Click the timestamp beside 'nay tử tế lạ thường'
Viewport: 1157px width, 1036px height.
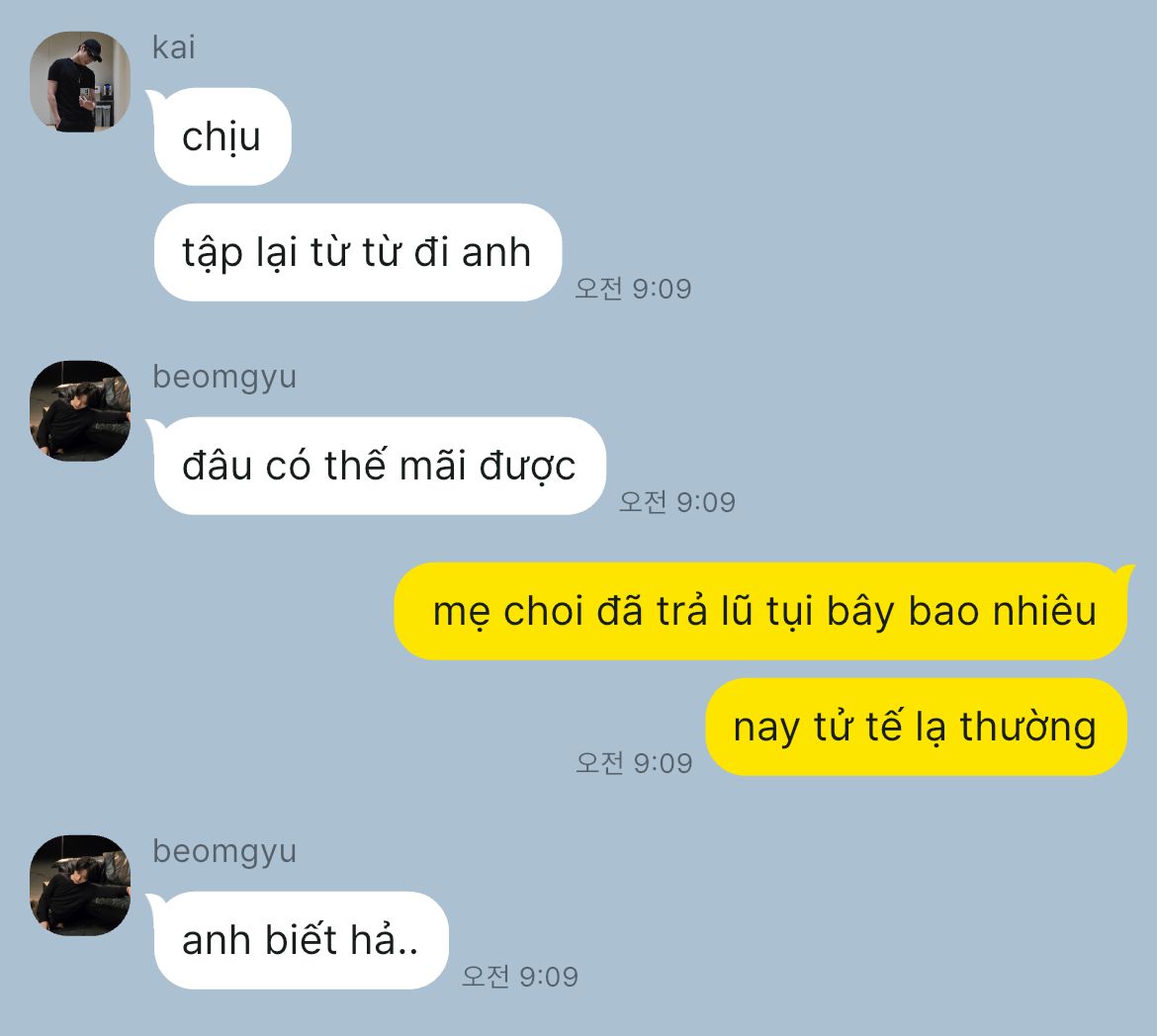634,763
